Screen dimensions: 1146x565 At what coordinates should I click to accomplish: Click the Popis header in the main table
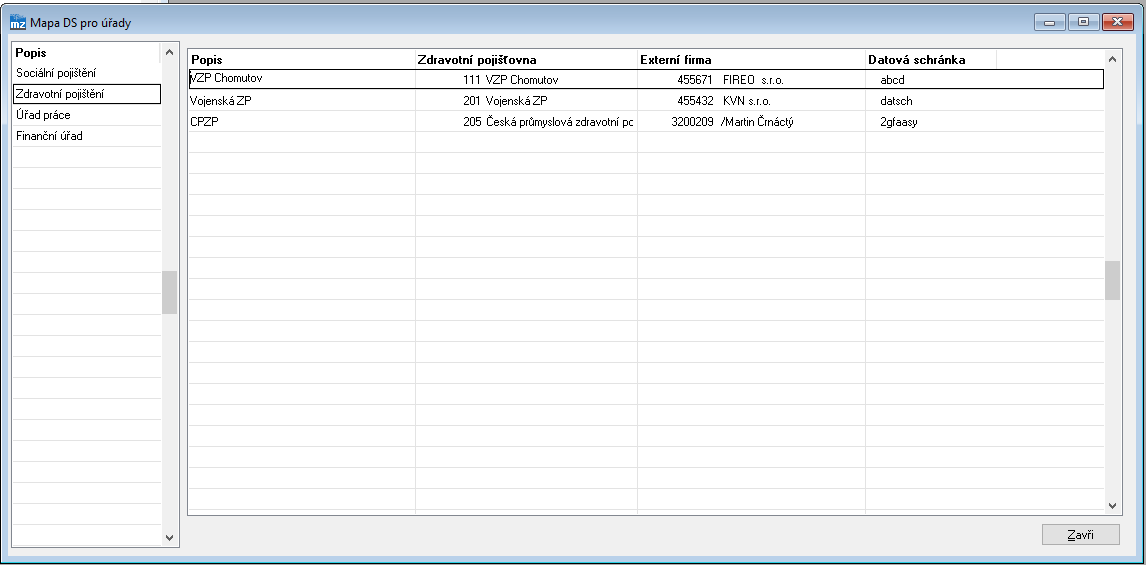(301, 60)
